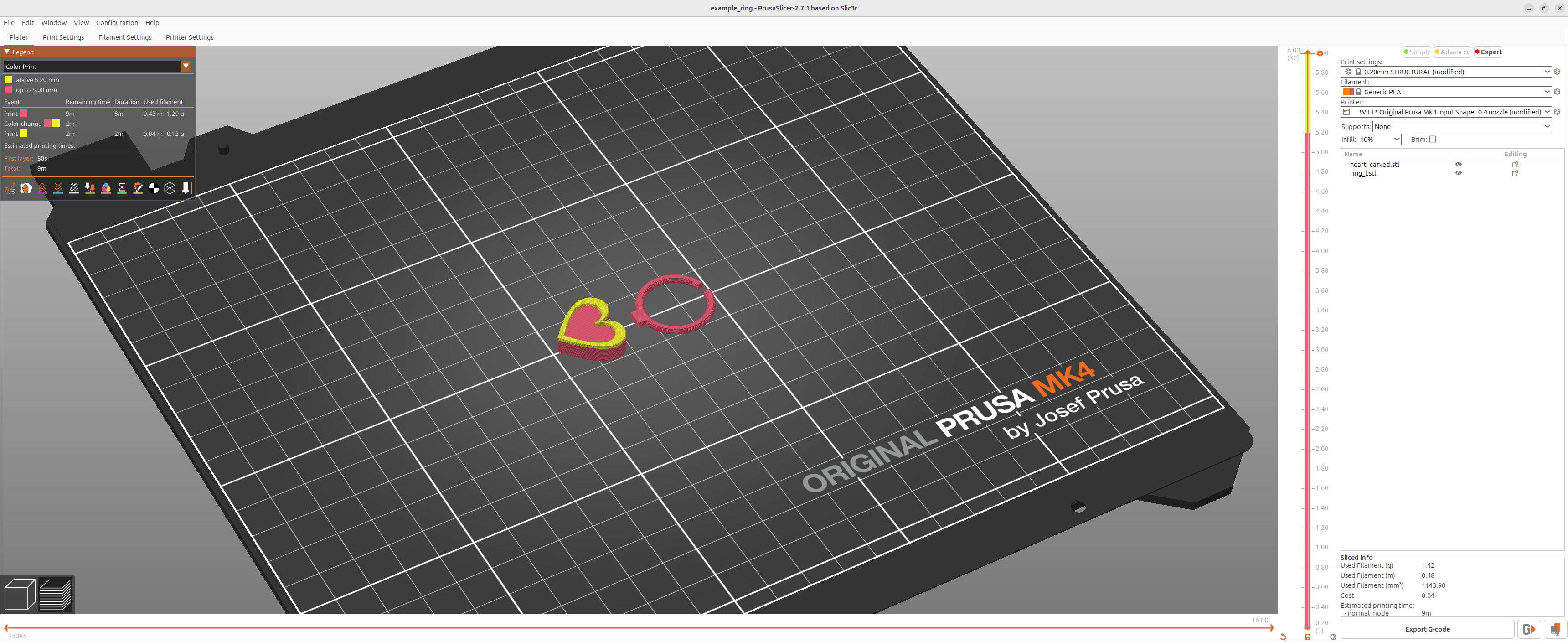This screenshot has height=642, width=1568.
Task: Click the editing icon next to ring_l.stl
Action: (1515, 173)
